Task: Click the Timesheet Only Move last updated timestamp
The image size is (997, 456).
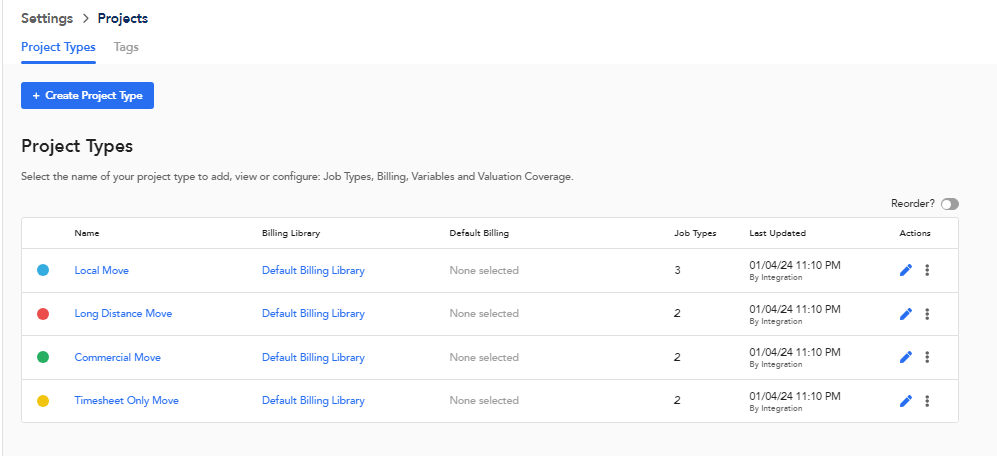Action: click(x=795, y=396)
